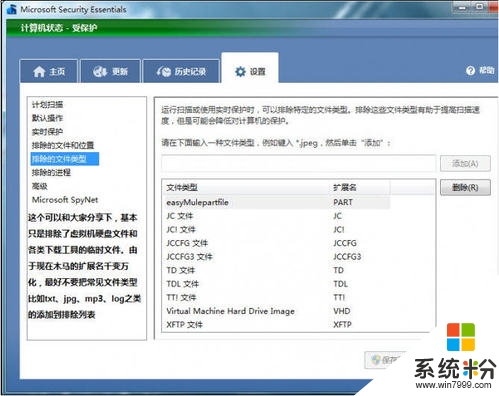Select Microsoft SpyNet in settings list
This screenshot has height=396, width=499.
click(x=65, y=200)
